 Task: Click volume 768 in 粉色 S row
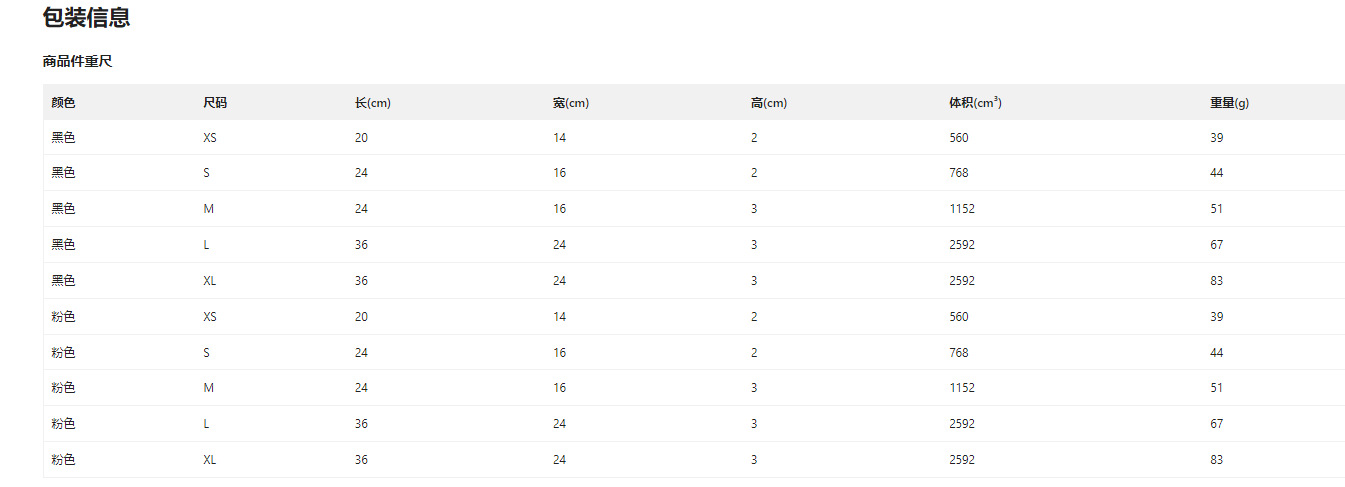[x=958, y=353]
